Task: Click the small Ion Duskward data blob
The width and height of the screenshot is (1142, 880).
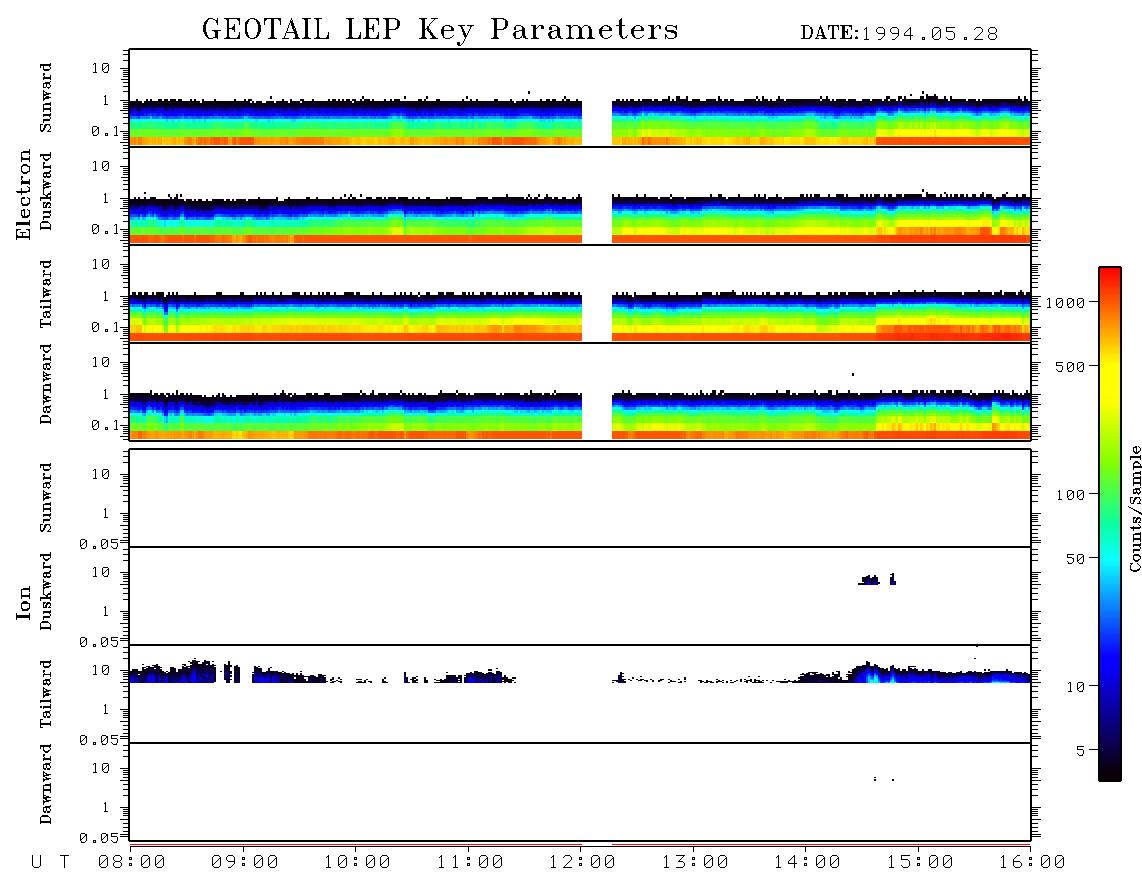Action: click(877, 580)
